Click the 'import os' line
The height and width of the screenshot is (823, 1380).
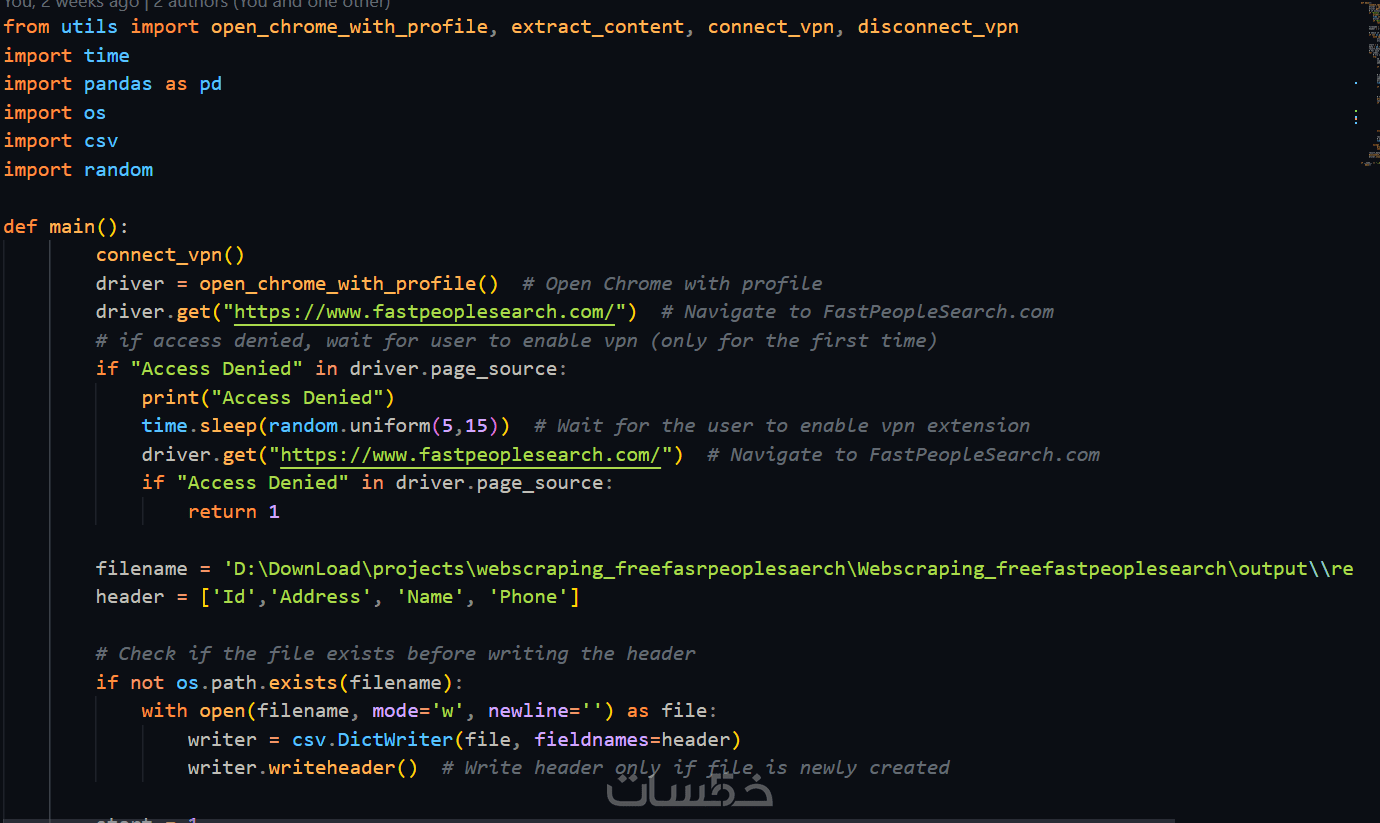coord(55,113)
